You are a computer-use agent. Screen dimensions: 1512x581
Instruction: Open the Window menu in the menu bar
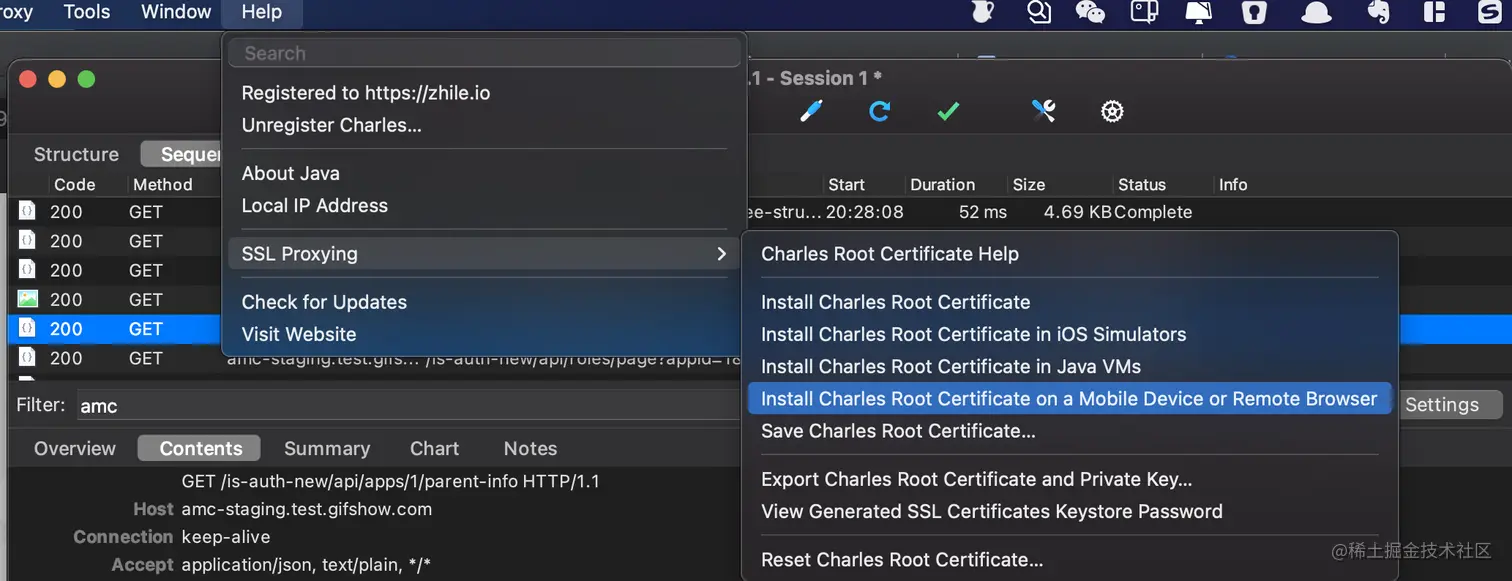(x=176, y=13)
